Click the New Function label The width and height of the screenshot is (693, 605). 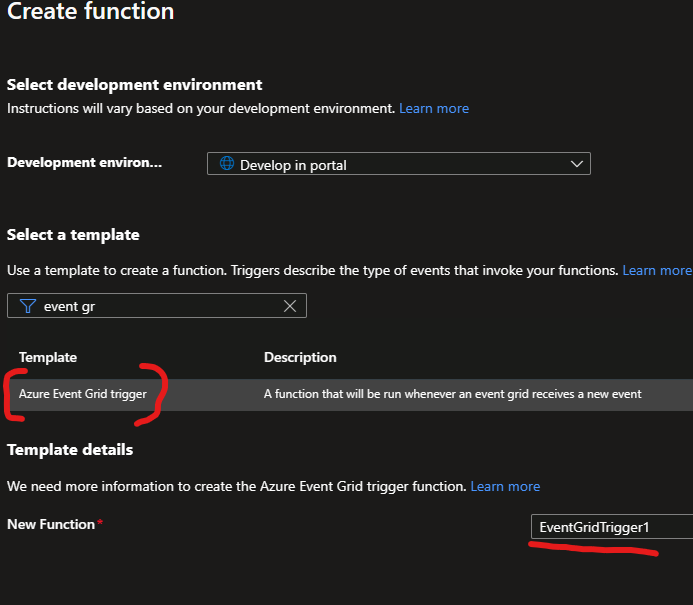51,524
